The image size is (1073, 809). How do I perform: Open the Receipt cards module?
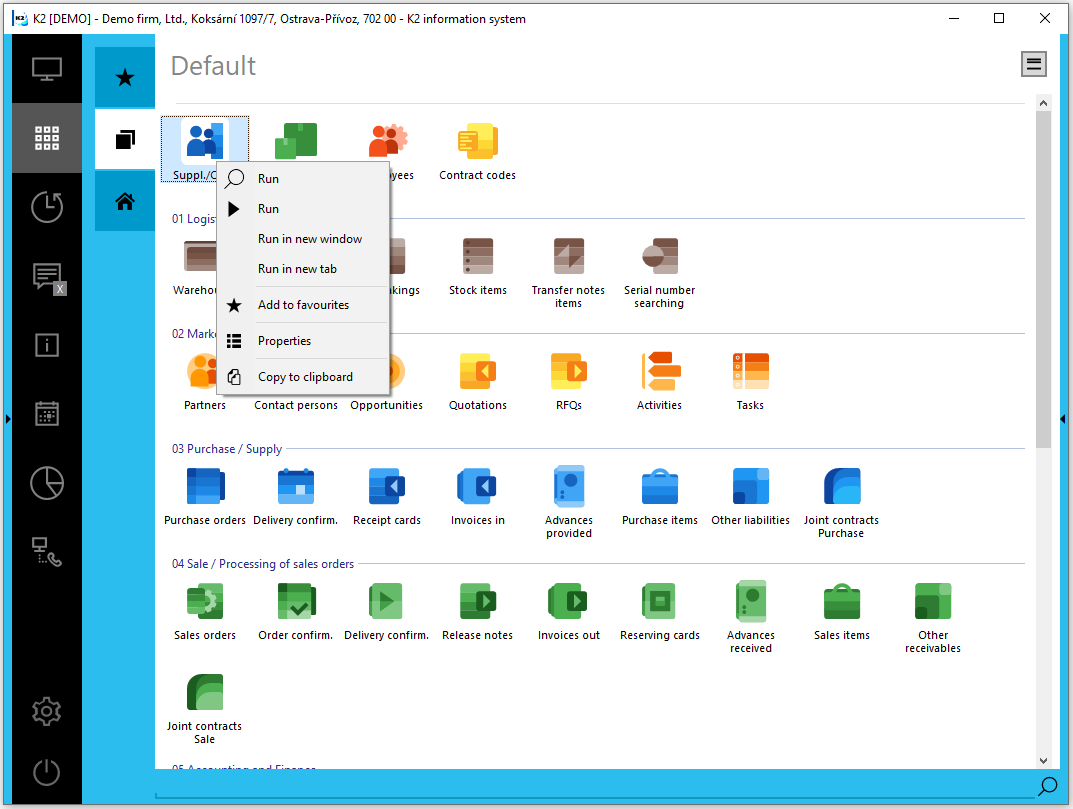pos(387,496)
